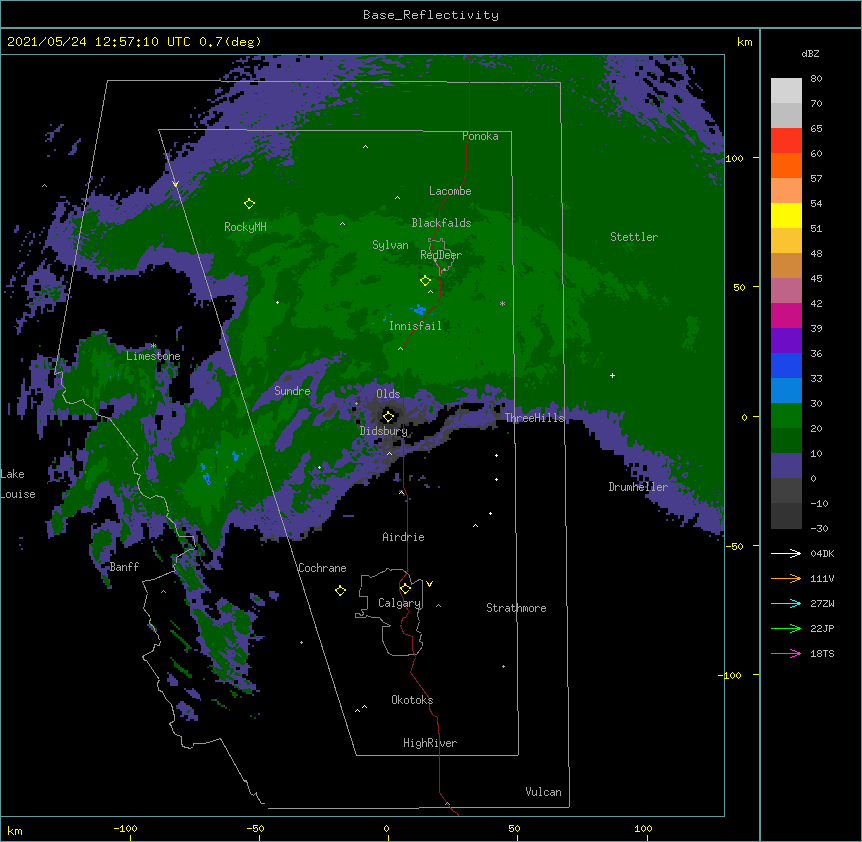862x842 pixels.
Task: Click the green 22JP arrow in legend
Action: click(x=786, y=628)
